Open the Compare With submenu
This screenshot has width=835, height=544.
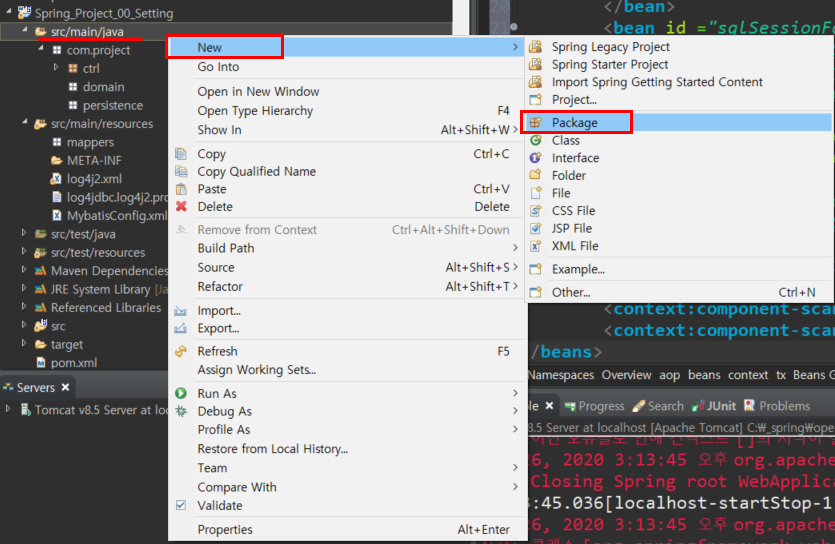click(x=347, y=487)
